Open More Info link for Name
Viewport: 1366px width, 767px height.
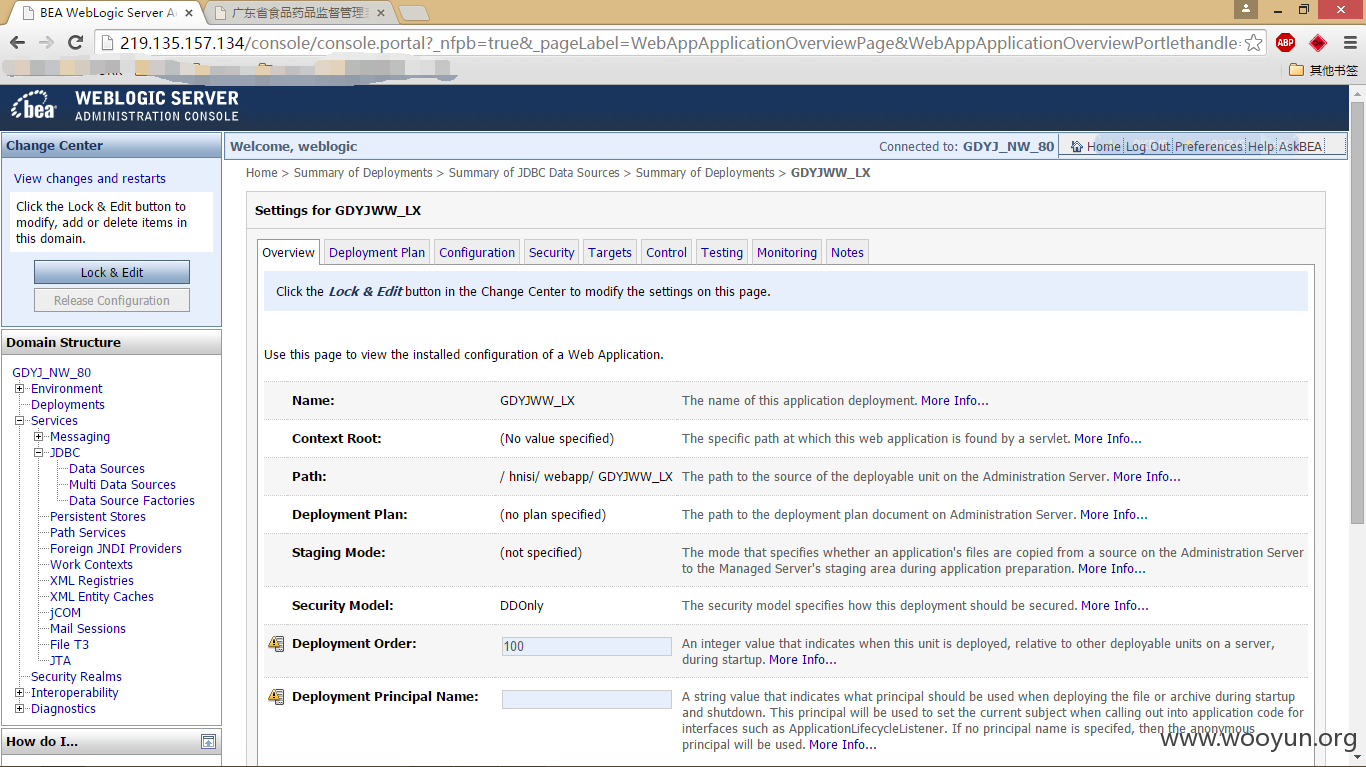point(955,401)
